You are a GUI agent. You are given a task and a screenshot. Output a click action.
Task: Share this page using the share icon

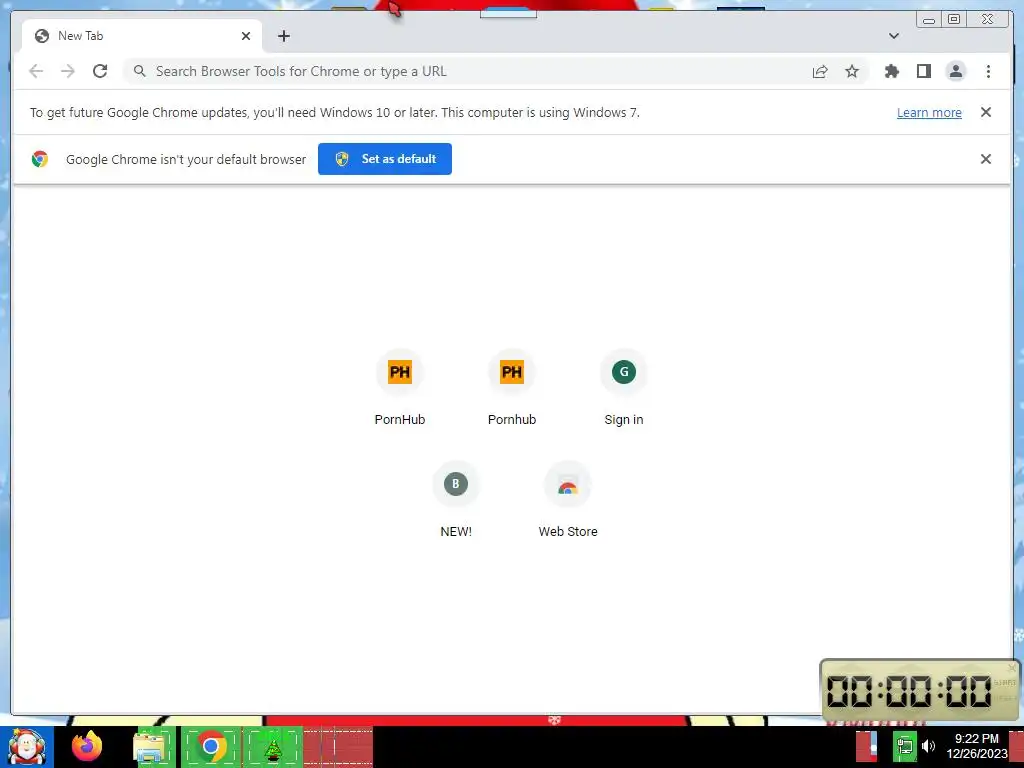[820, 71]
